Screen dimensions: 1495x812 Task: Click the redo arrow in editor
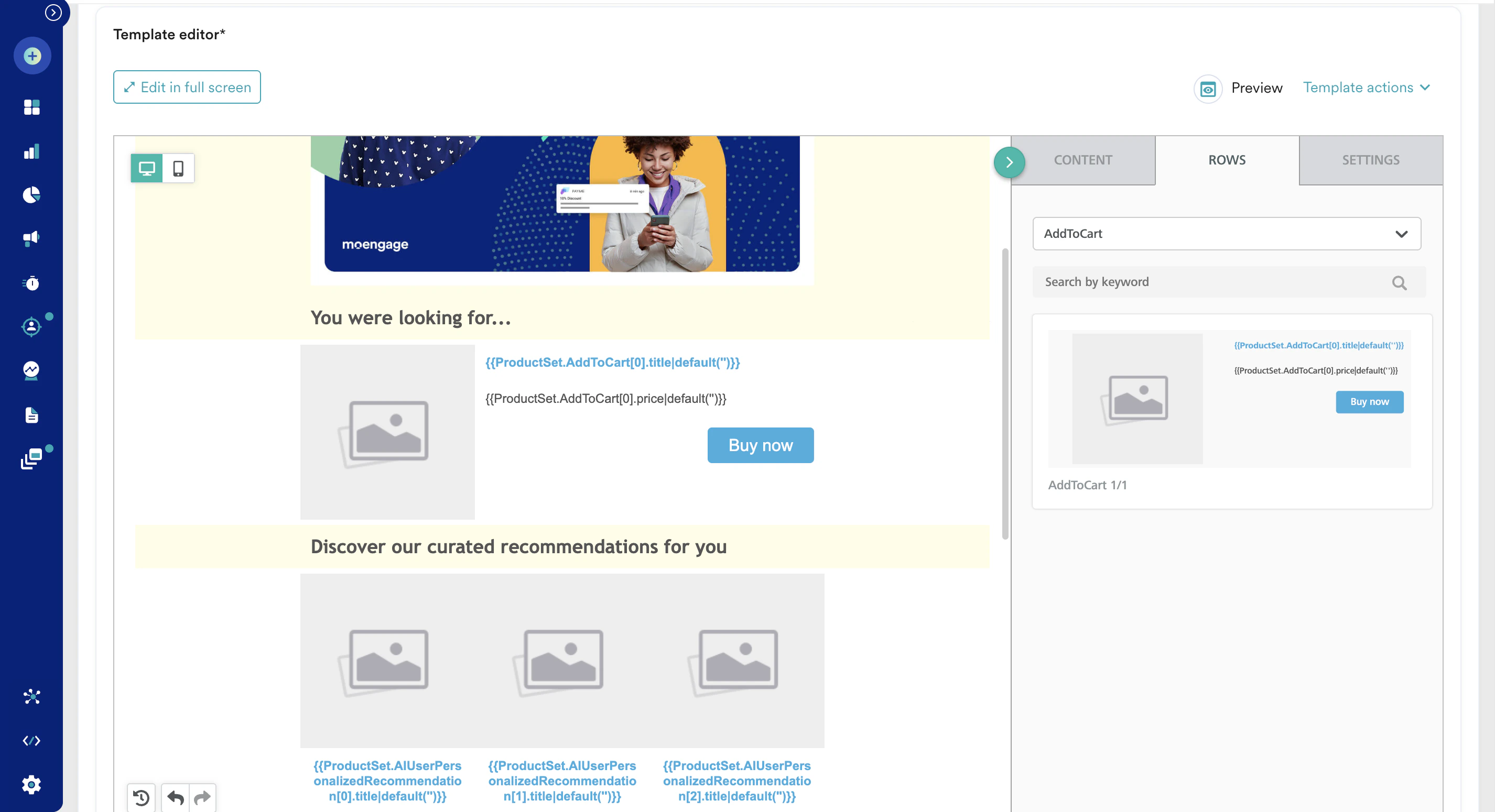(202, 798)
